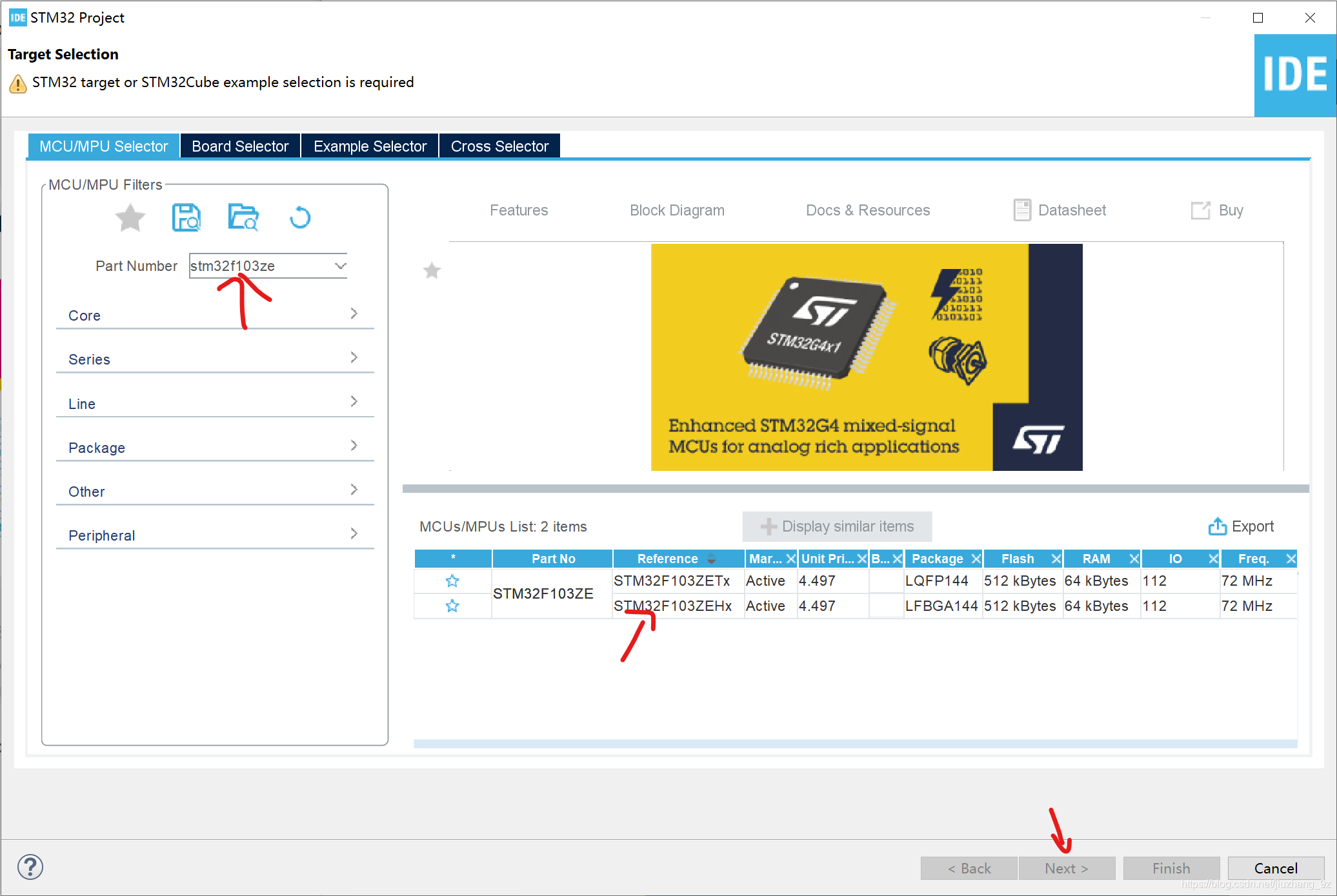
Task: Switch to Board Selector tab
Action: pyautogui.click(x=240, y=146)
